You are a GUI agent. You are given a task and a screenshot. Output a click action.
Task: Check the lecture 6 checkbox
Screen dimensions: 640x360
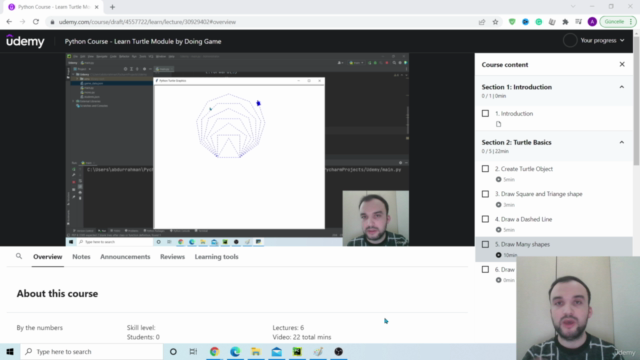485,269
